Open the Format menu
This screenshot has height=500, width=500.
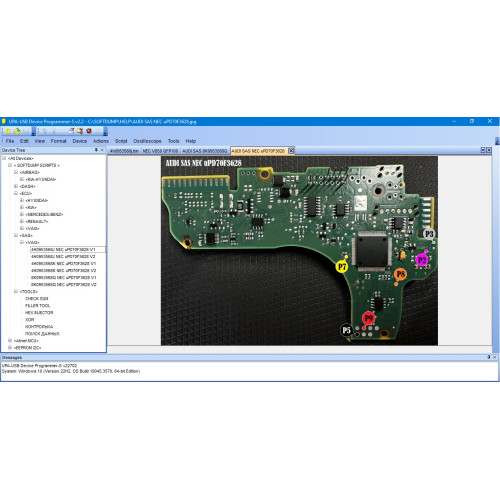coord(59,141)
